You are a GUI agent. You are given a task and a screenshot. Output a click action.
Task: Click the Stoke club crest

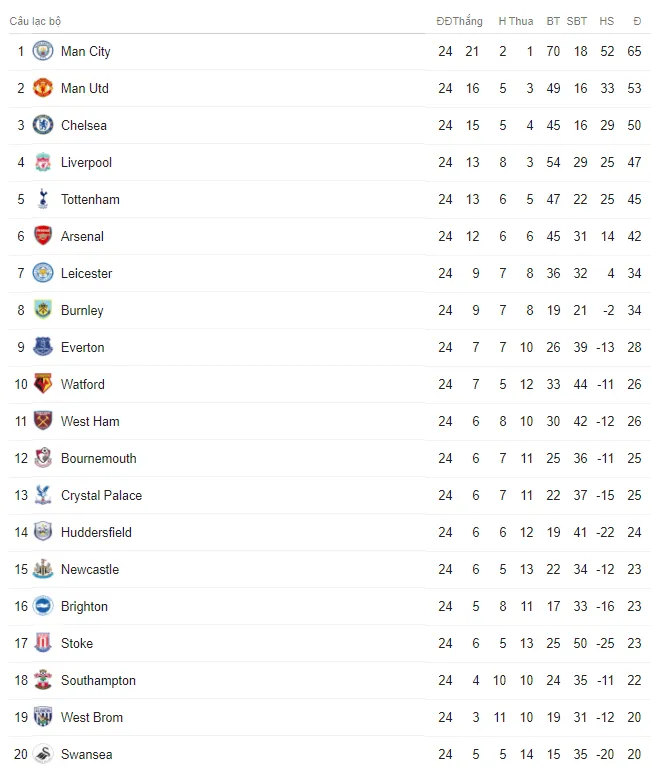[x=43, y=643]
